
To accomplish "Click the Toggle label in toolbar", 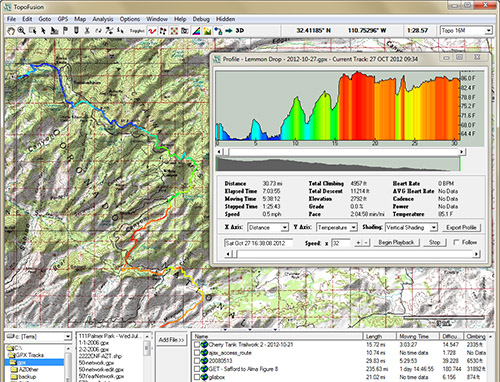I will 137,31.
